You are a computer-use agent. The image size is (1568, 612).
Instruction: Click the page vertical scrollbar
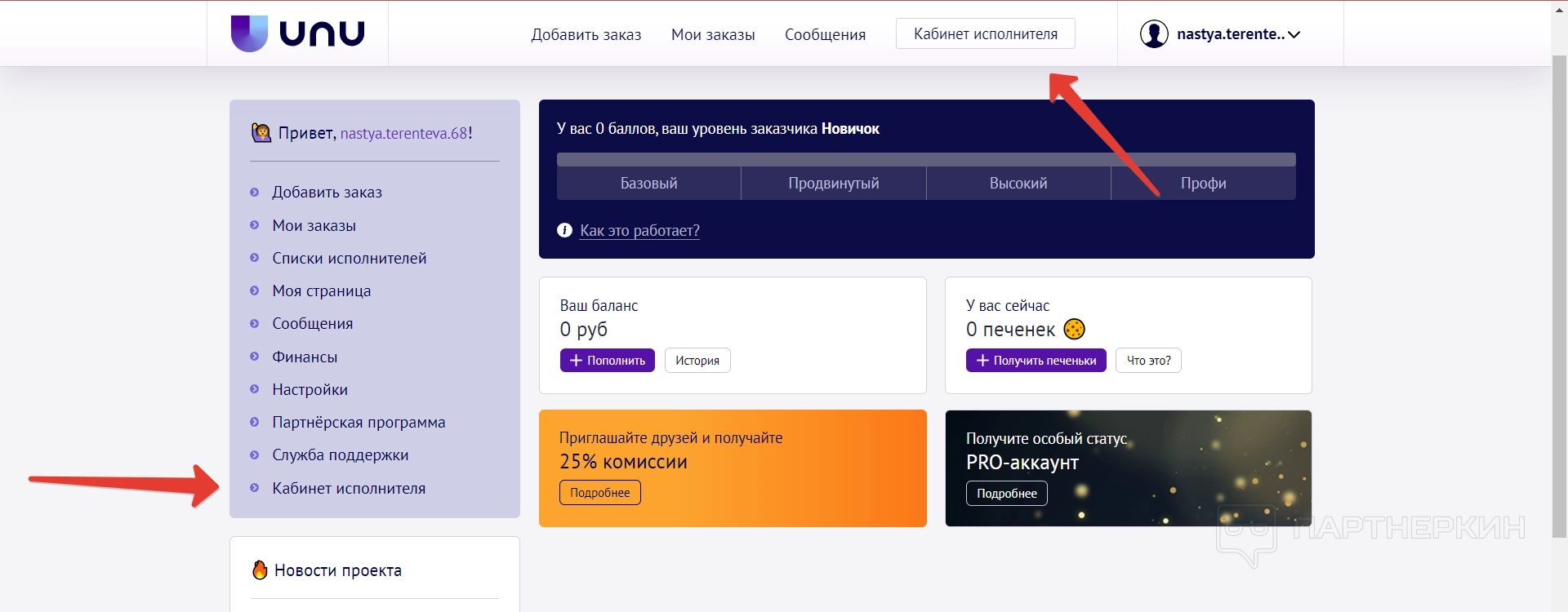[x=1559, y=296]
